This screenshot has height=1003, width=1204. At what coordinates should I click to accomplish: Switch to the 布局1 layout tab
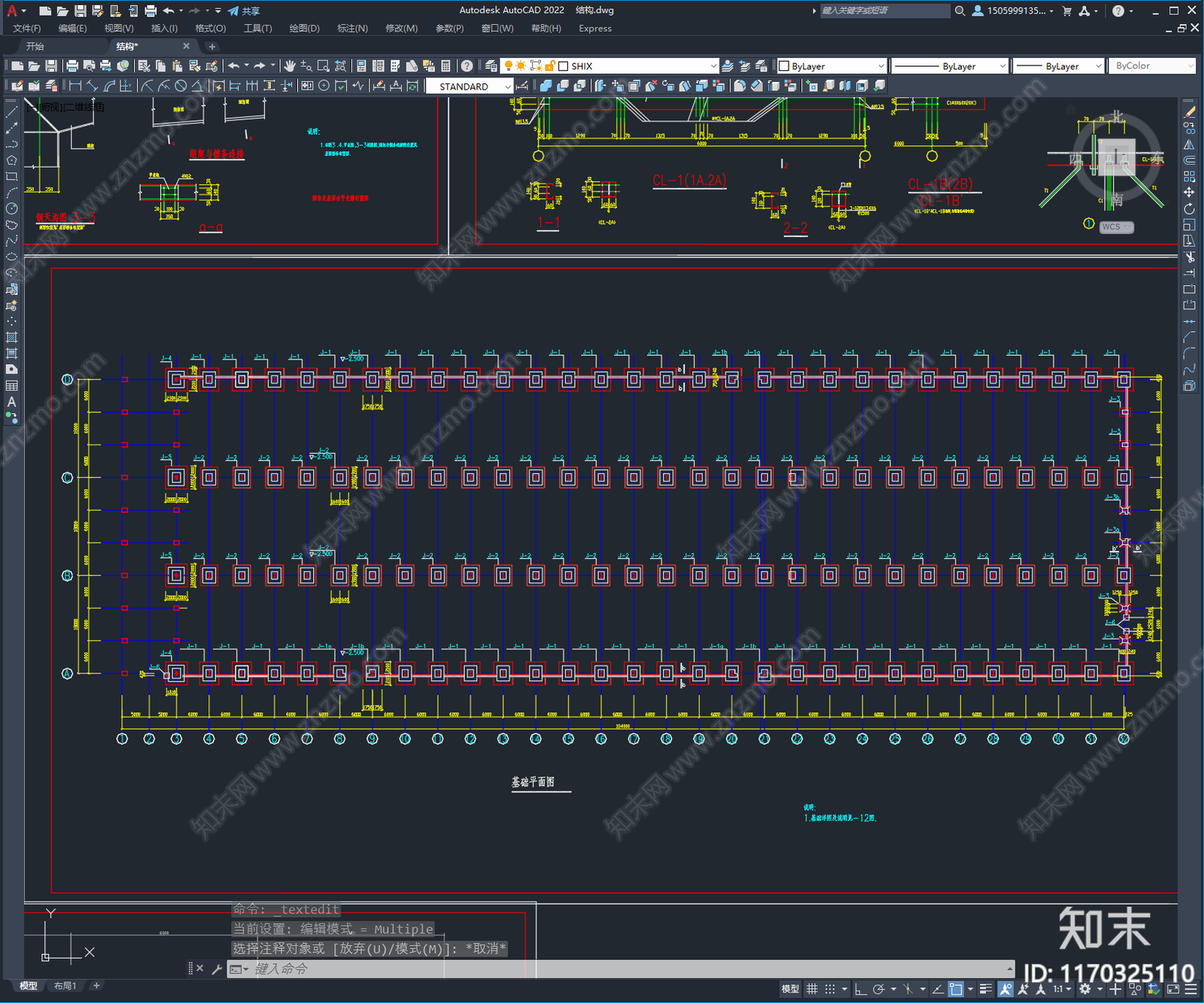(65, 986)
